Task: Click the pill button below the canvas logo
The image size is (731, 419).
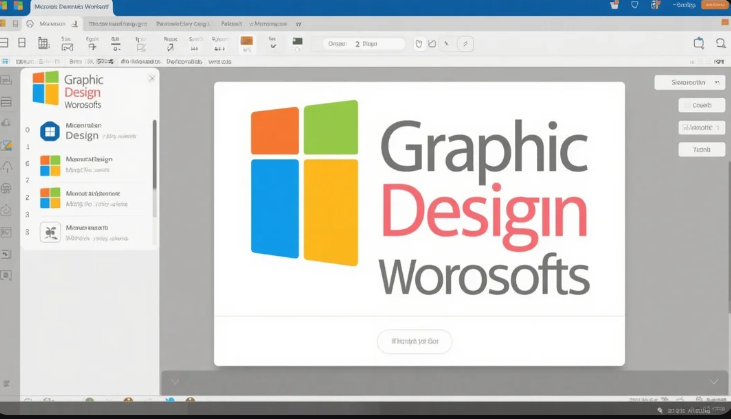Action: pos(414,341)
